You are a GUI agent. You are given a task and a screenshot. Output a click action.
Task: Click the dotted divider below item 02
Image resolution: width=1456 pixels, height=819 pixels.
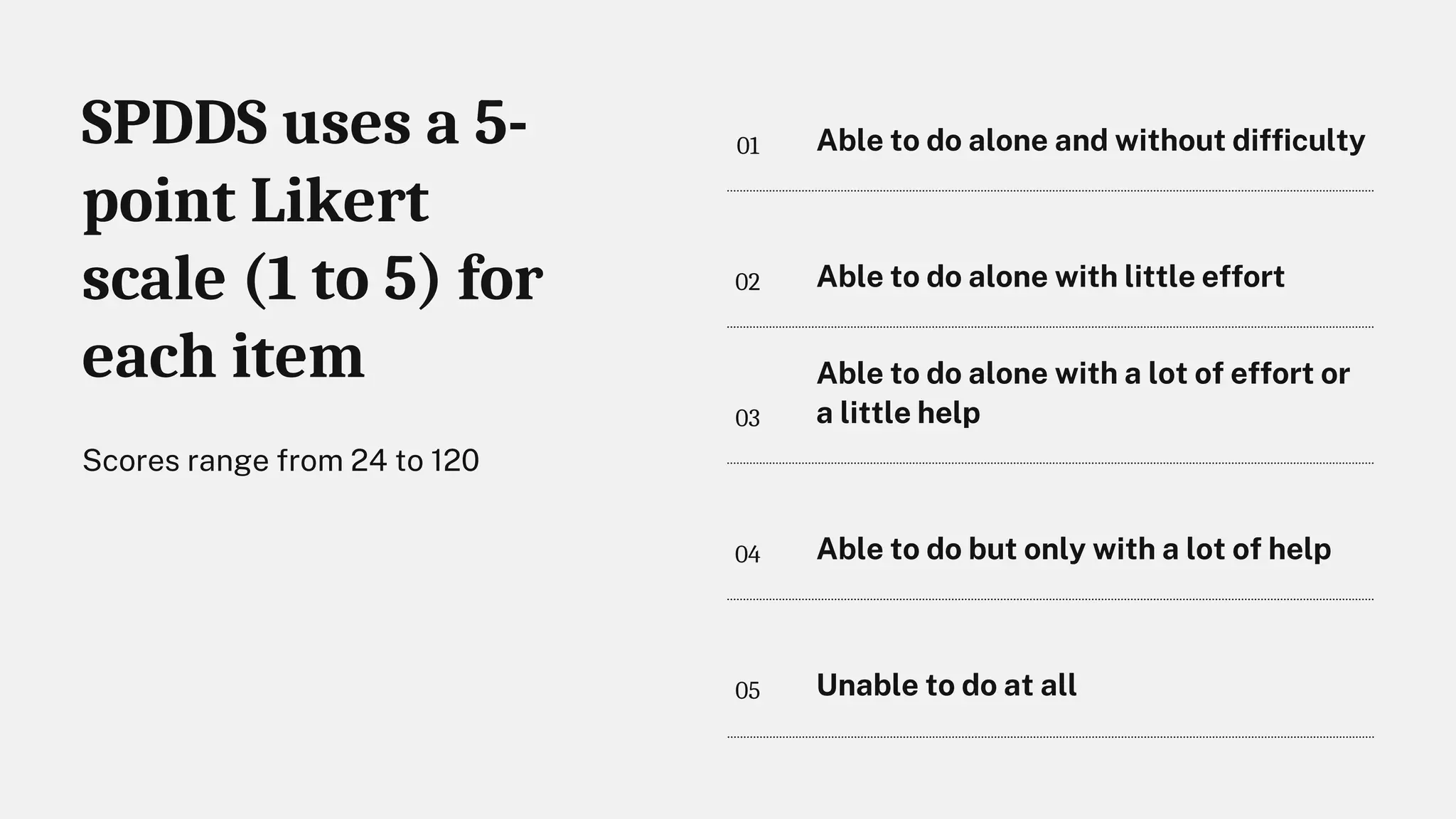coord(1050,327)
